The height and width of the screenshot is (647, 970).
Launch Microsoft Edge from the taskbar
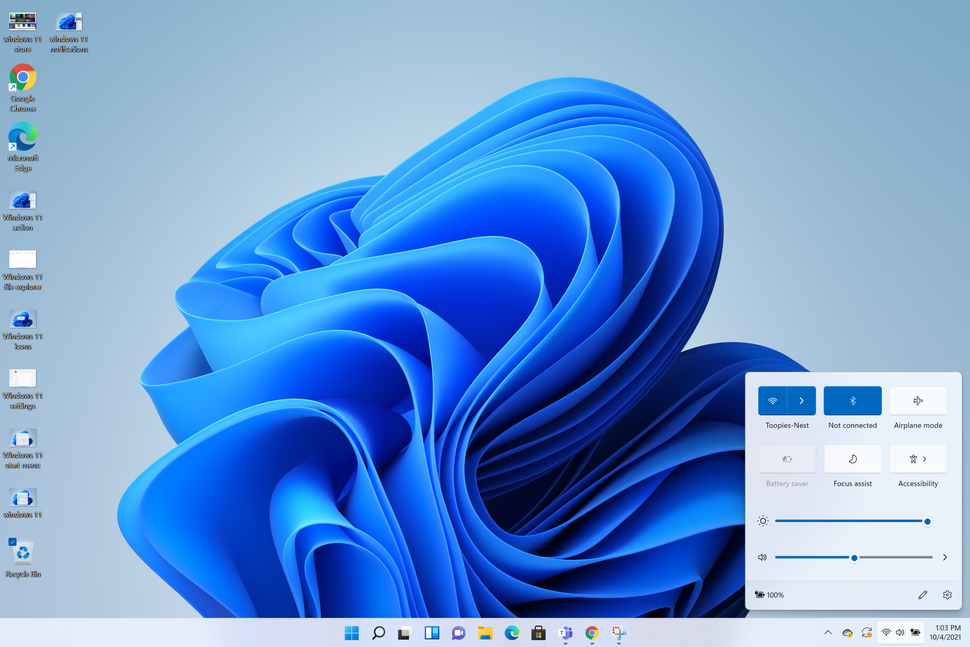(512, 632)
